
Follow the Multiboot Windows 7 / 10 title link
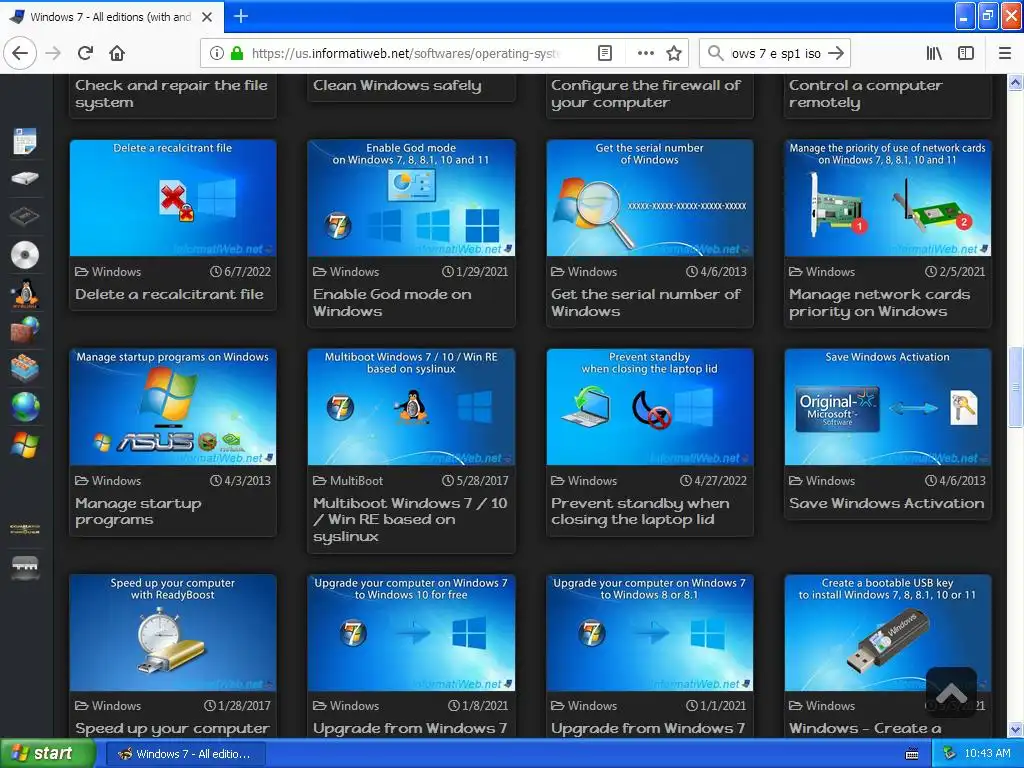pos(409,520)
